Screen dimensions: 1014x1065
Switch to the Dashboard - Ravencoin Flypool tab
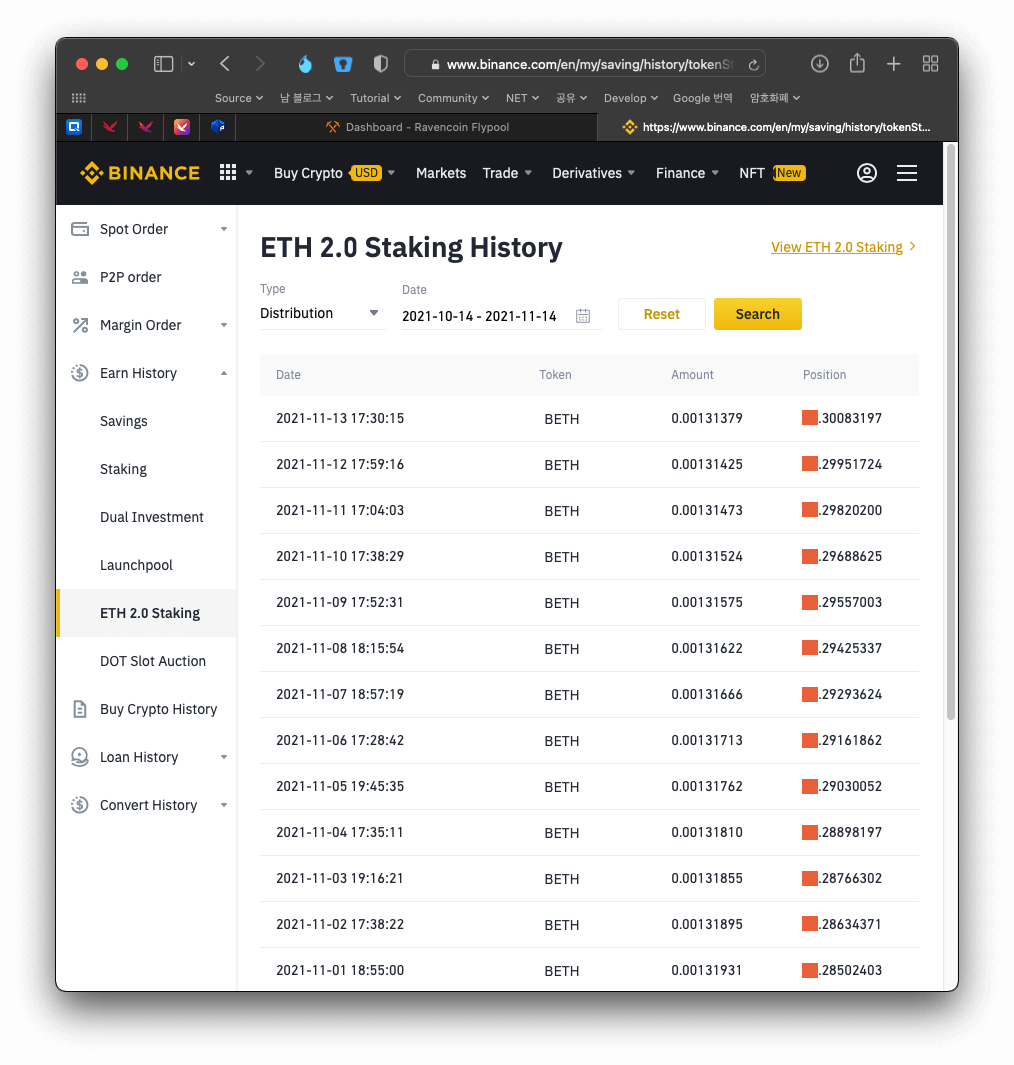click(x=417, y=127)
